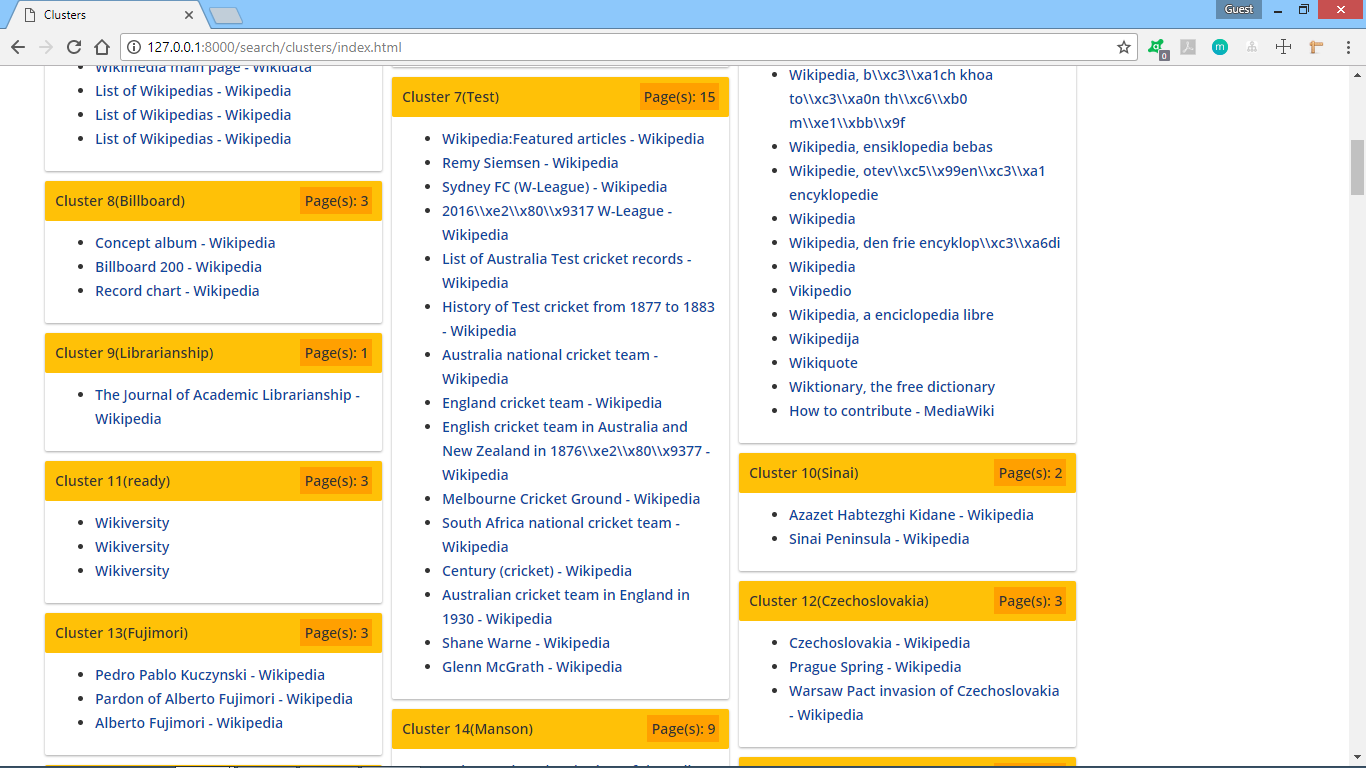Open the browser home page icon

coord(102,47)
